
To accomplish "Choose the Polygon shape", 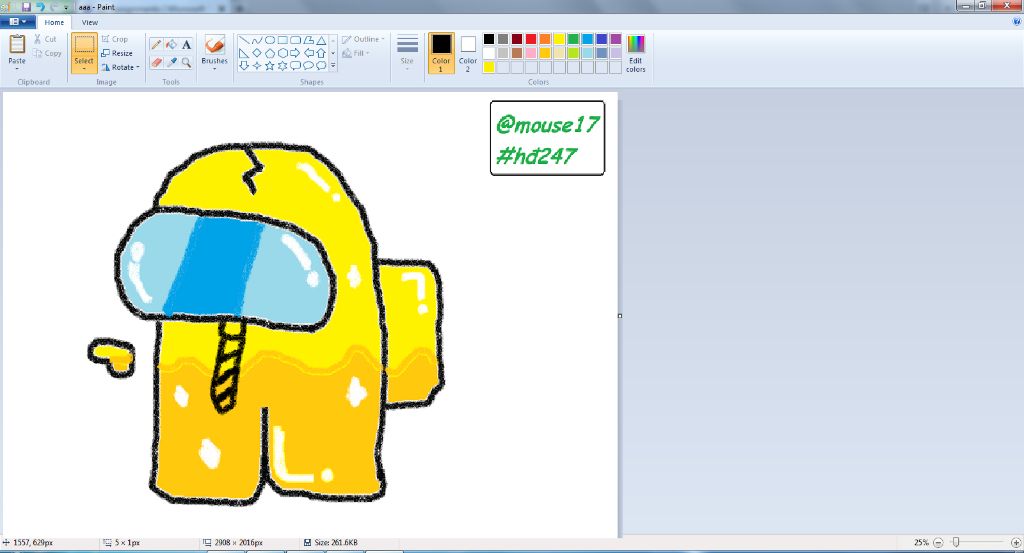I will [x=308, y=40].
